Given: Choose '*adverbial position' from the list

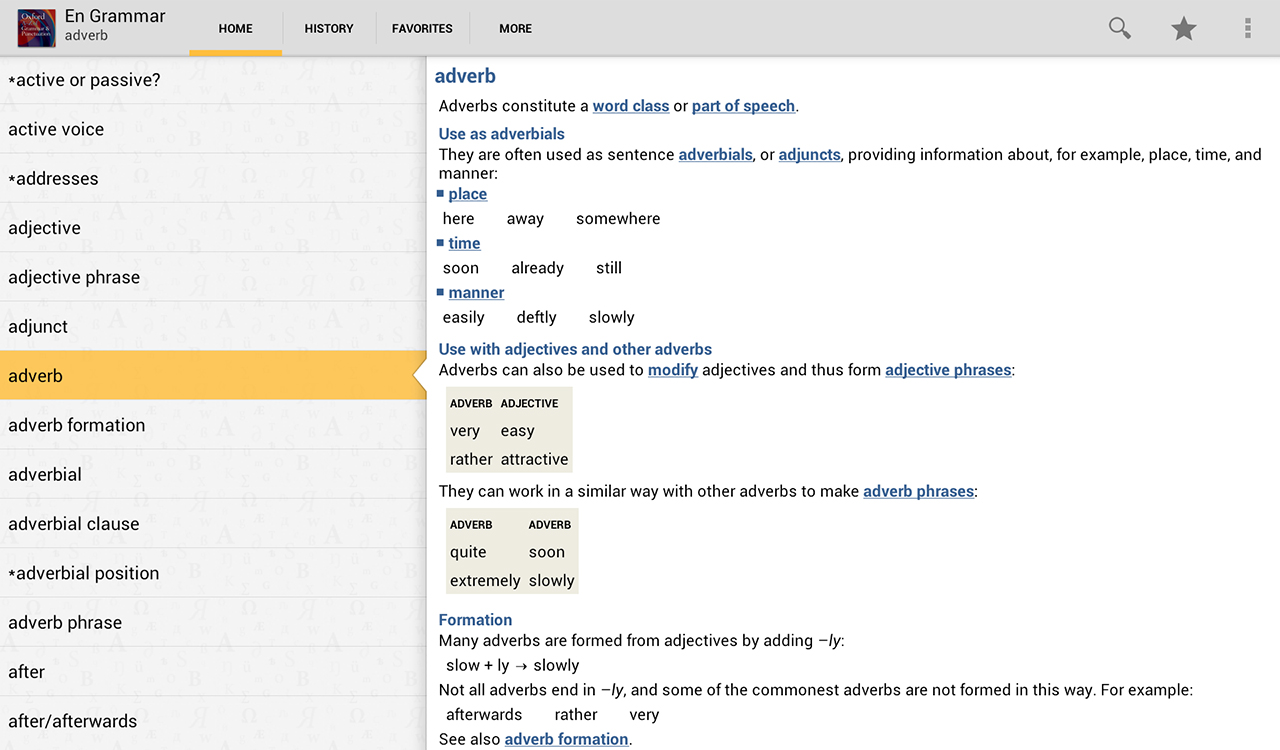Looking at the screenshot, I should coord(84,573).
